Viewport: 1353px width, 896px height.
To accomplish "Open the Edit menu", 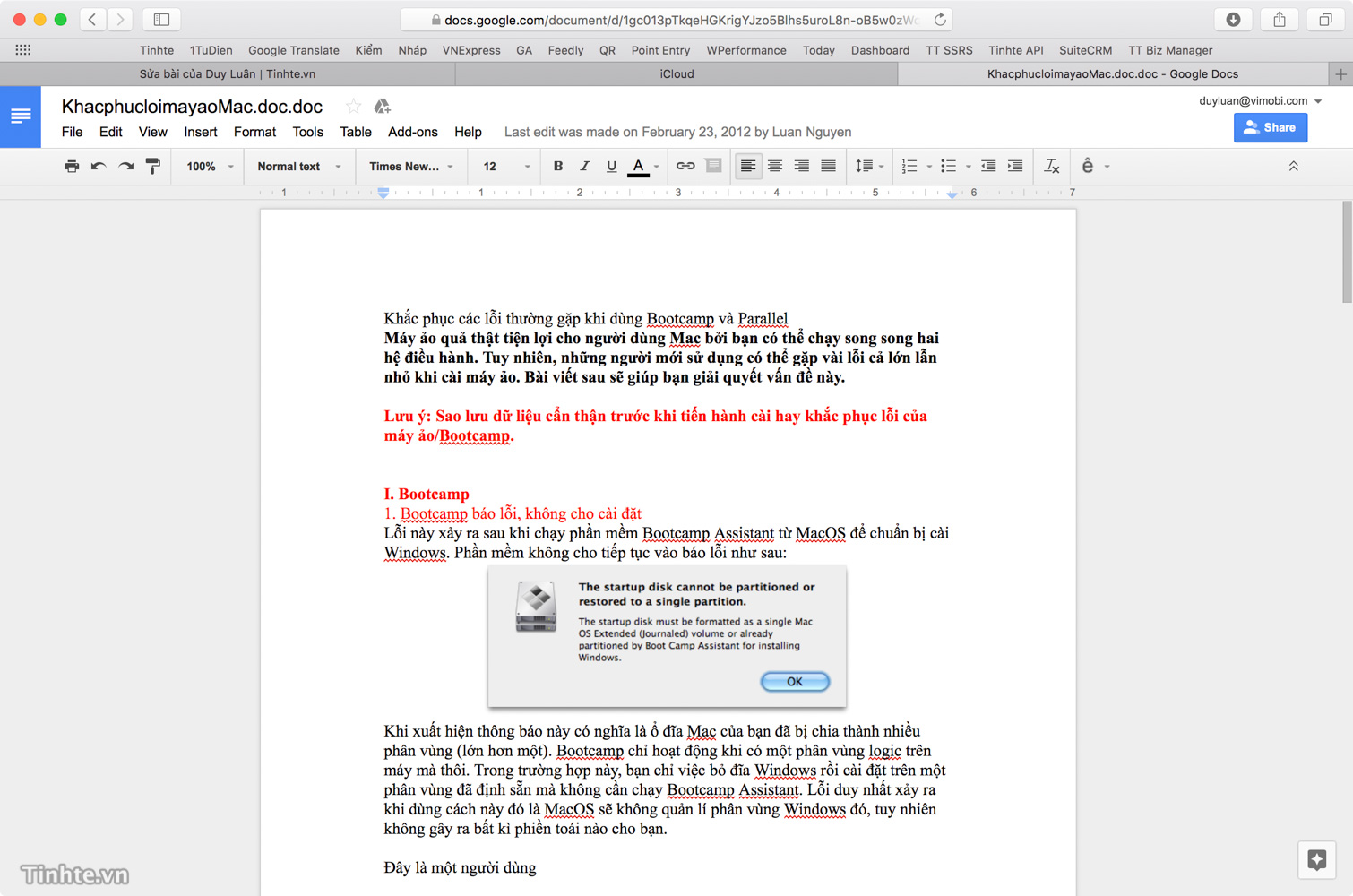I will pyautogui.click(x=110, y=132).
